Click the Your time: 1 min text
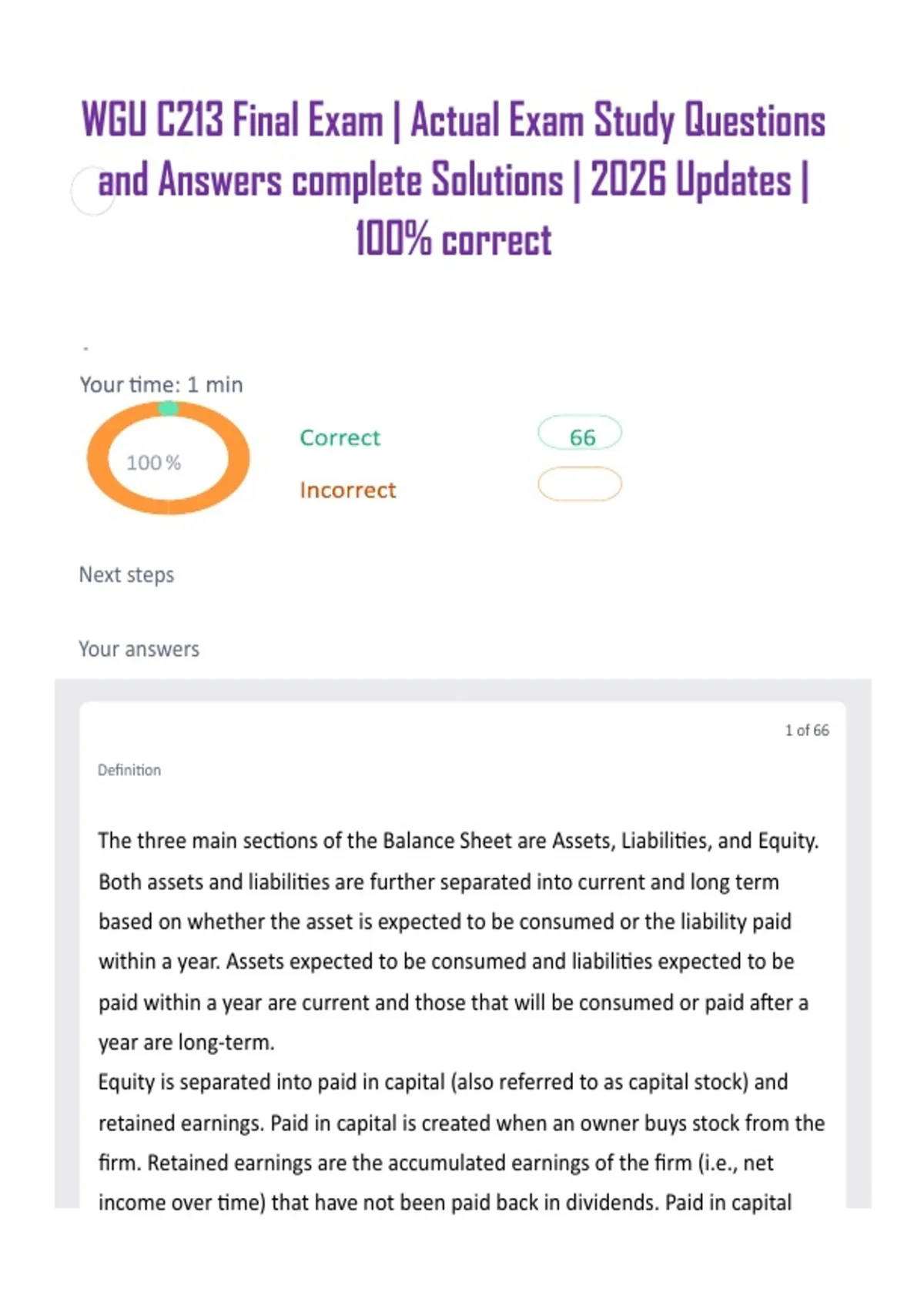The width and height of the screenshot is (924, 1309). pyautogui.click(x=161, y=384)
